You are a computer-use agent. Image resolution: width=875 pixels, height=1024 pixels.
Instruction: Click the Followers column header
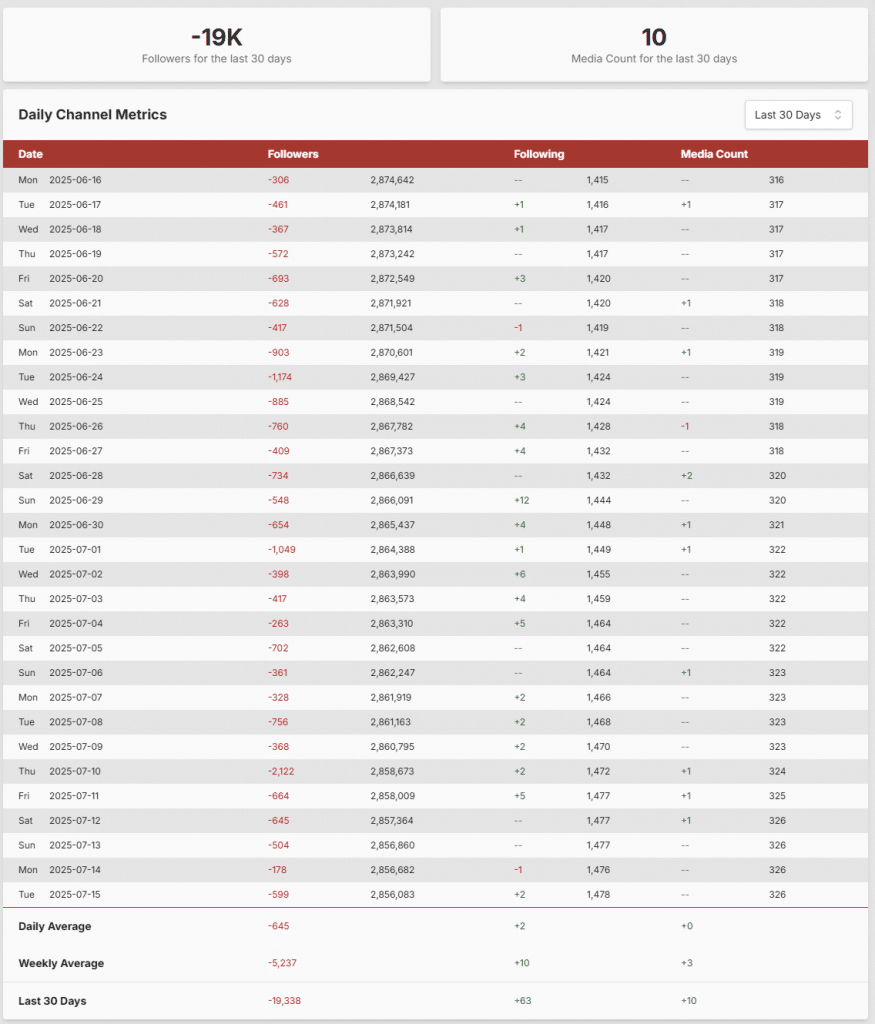[x=293, y=154]
